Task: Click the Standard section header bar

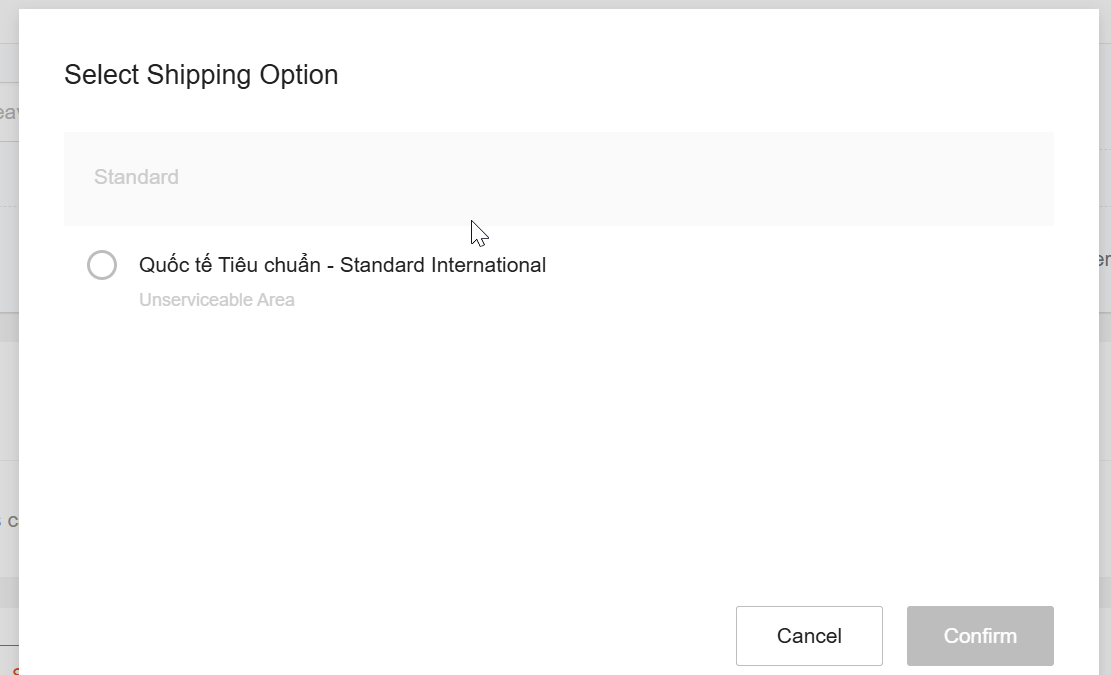Action: (x=558, y=178)
